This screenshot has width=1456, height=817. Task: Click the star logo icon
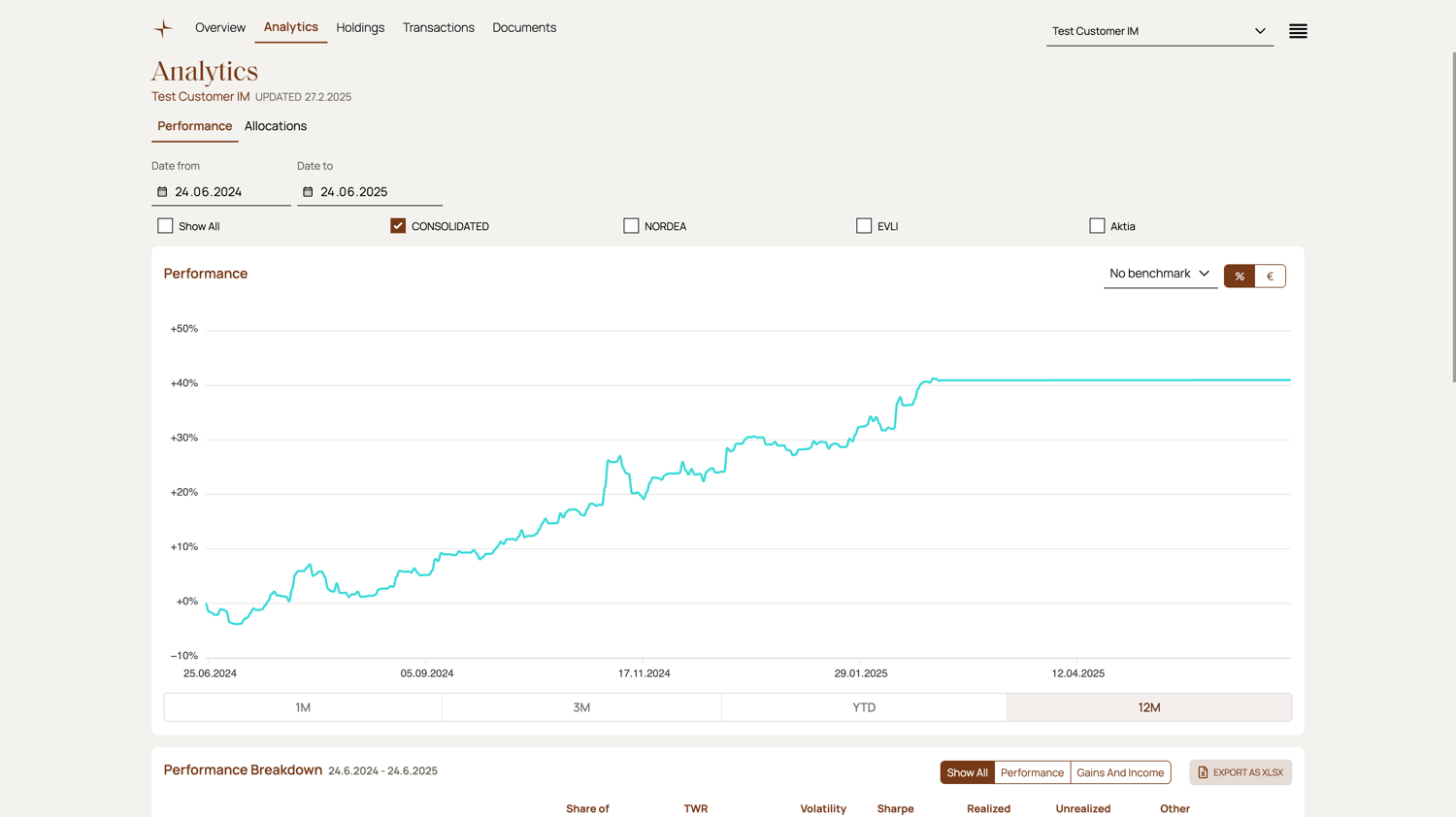[x=162, y=28]
